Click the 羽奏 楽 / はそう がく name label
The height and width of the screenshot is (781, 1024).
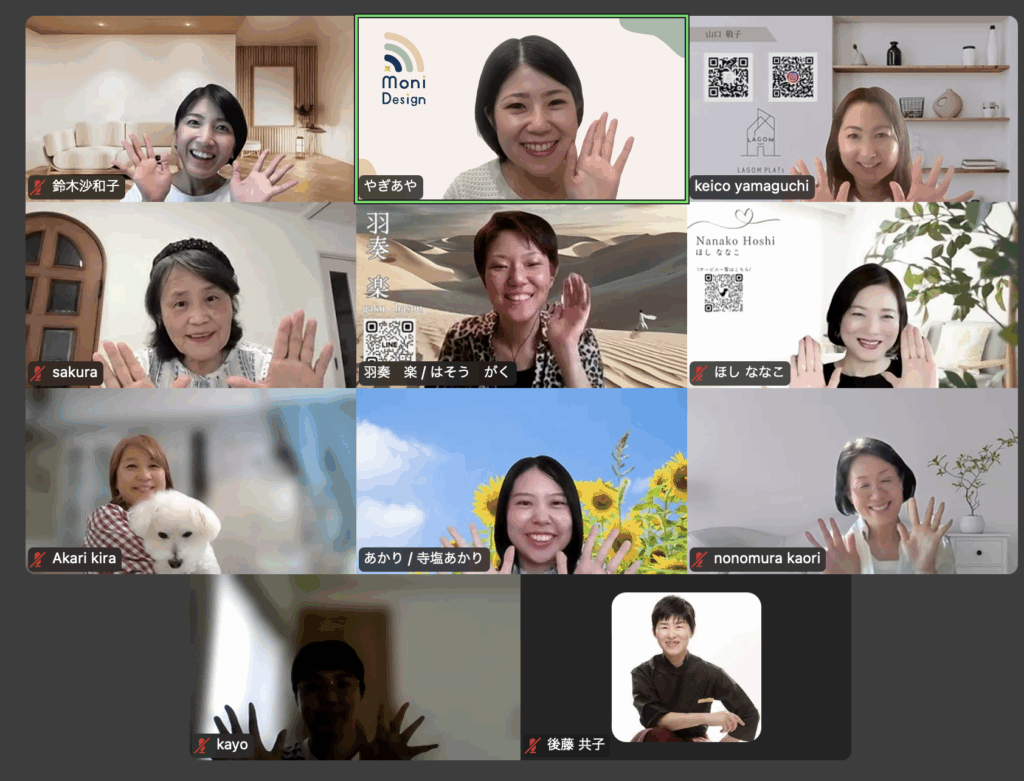tap(434, 373)
